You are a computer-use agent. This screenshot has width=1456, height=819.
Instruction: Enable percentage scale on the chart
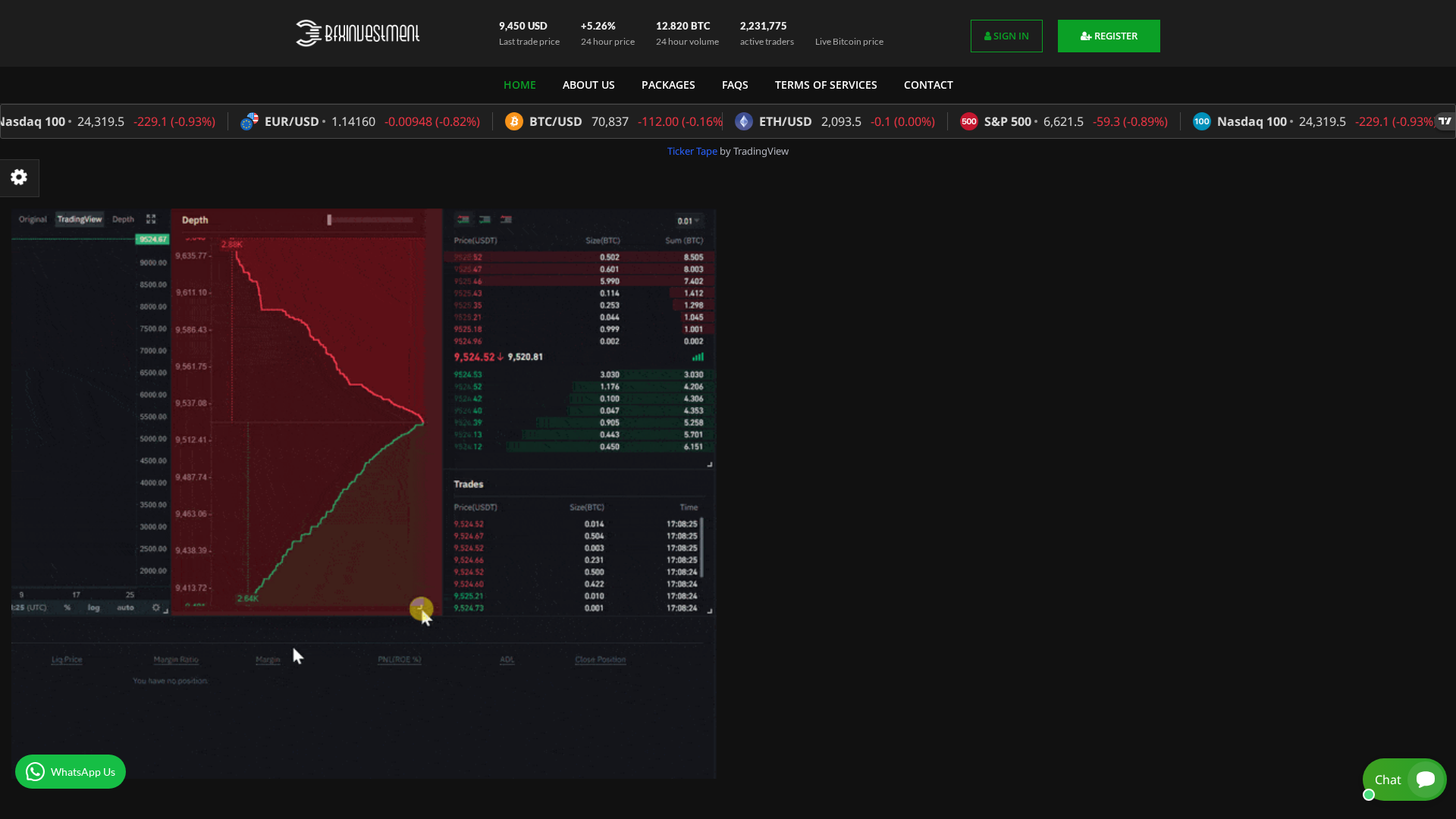(67, 607)
